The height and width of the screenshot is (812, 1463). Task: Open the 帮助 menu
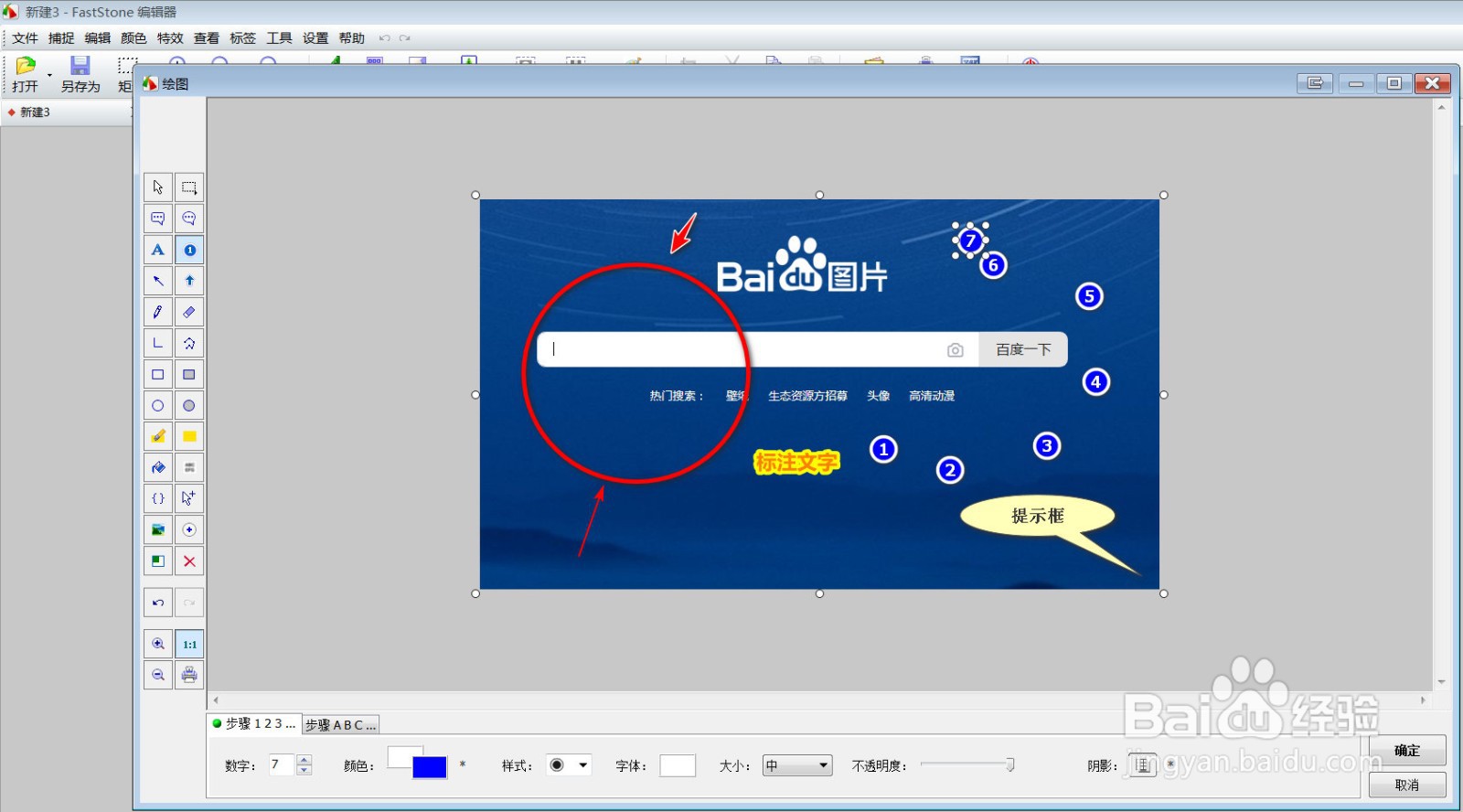click(352, 37)
